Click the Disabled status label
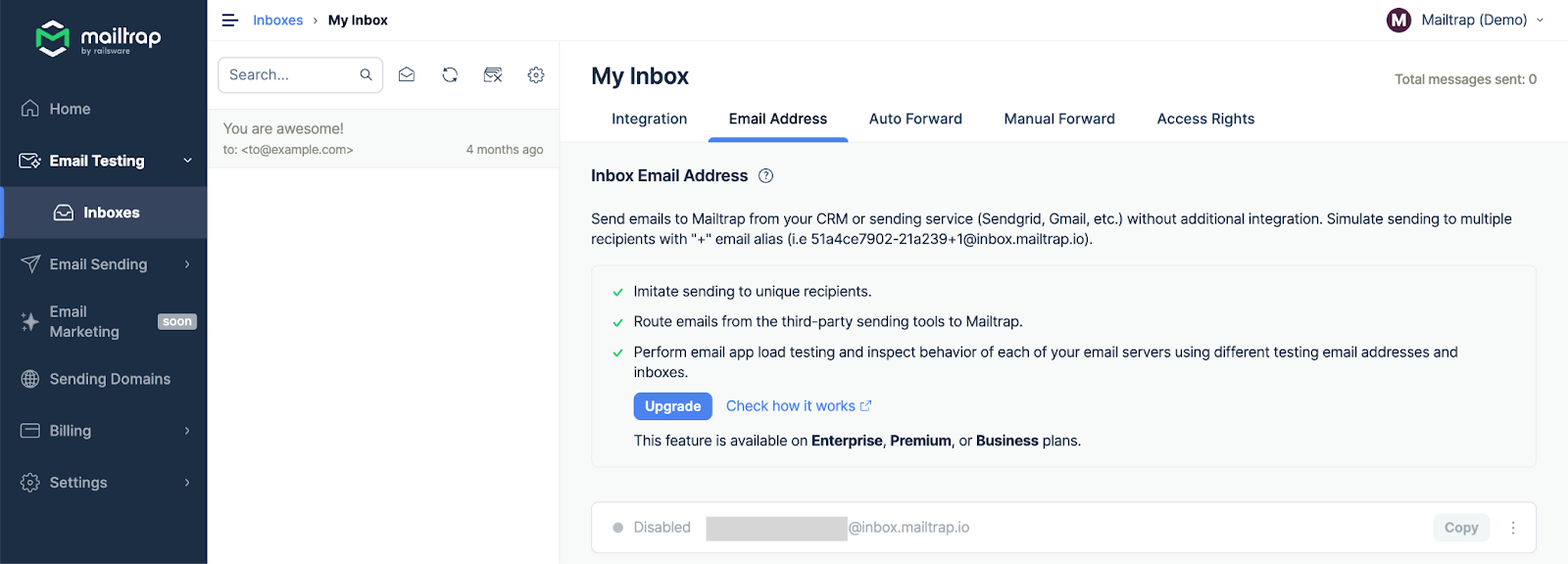 [661, 527]
